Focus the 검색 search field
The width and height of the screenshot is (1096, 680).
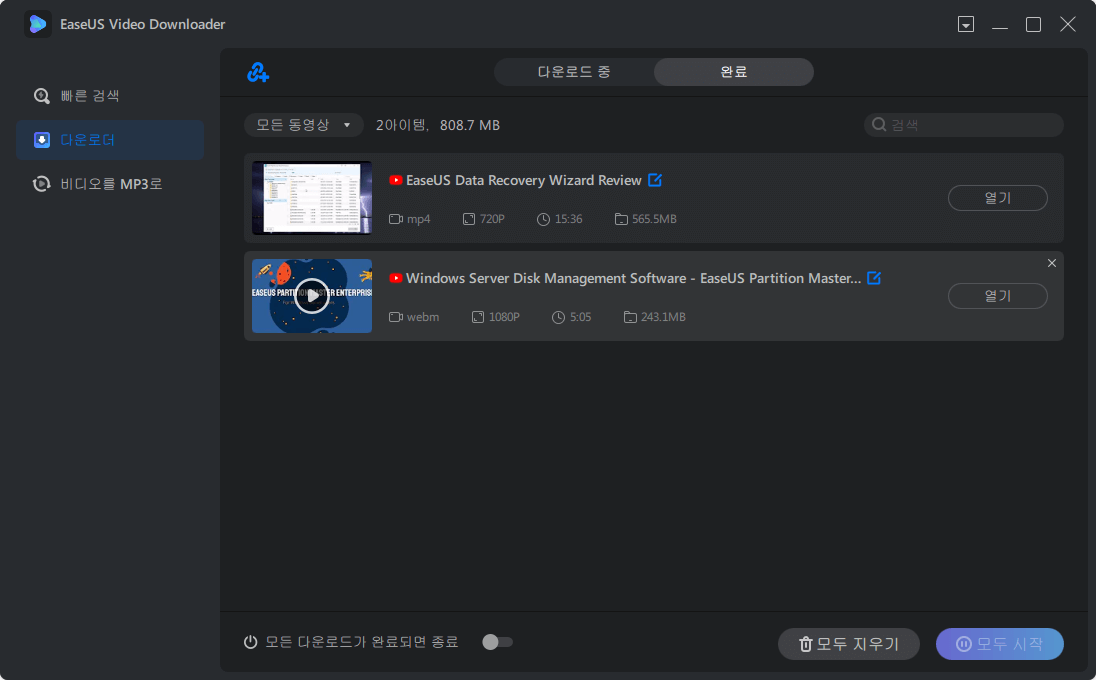tap(964, 125)
